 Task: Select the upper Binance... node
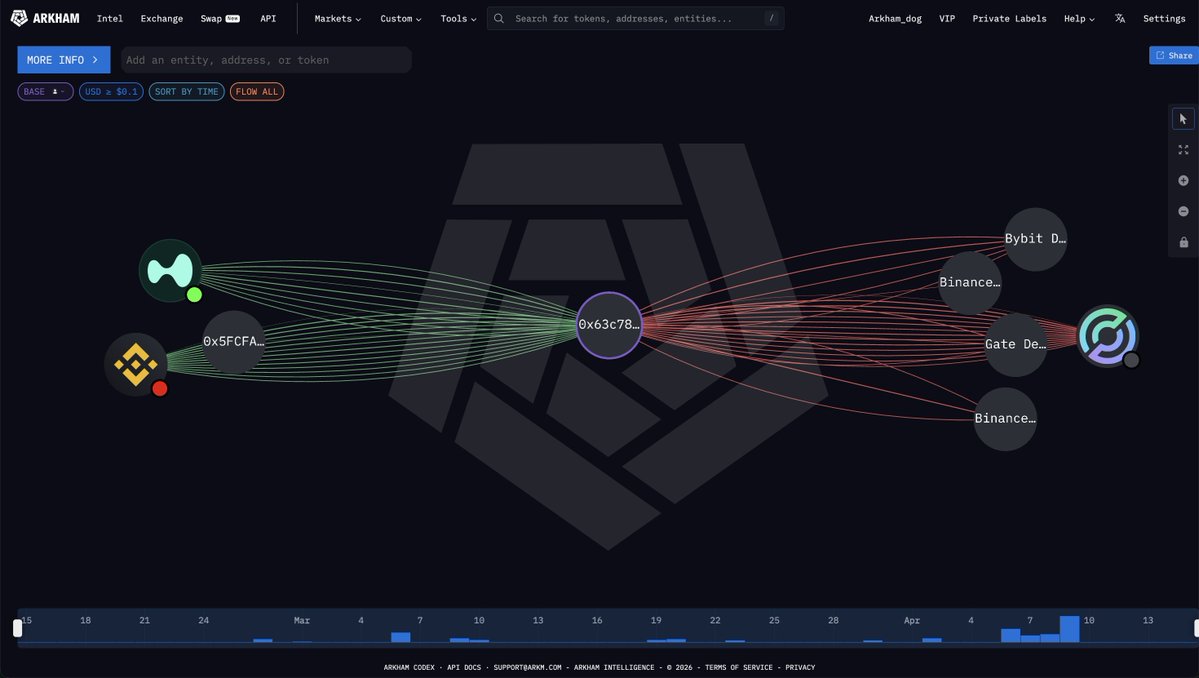tap(970, 283)
